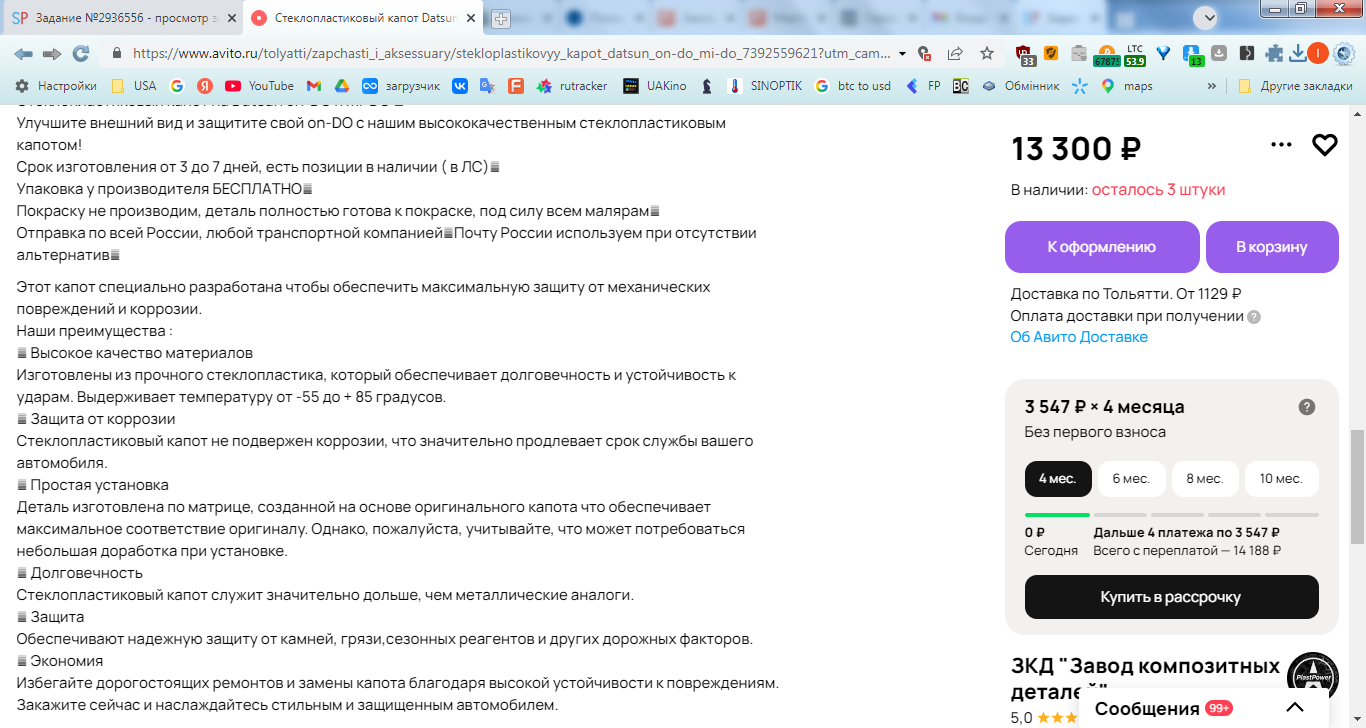
Task: Open uBlock Origin extension showing 33
Action: click(x=1025, y=54)
